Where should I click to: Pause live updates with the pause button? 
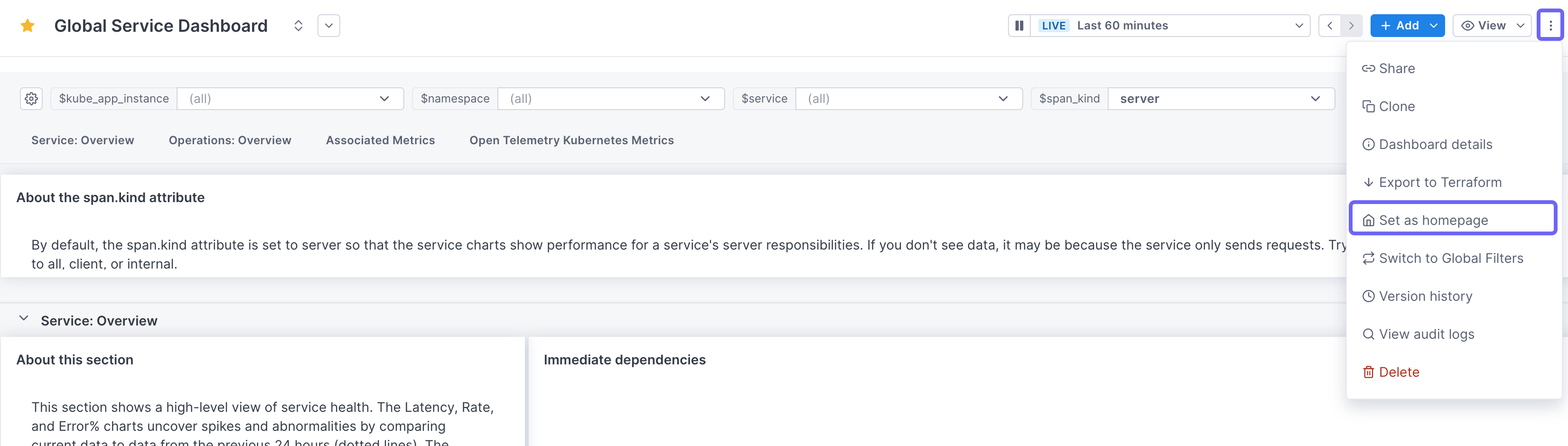point(1019,26)
